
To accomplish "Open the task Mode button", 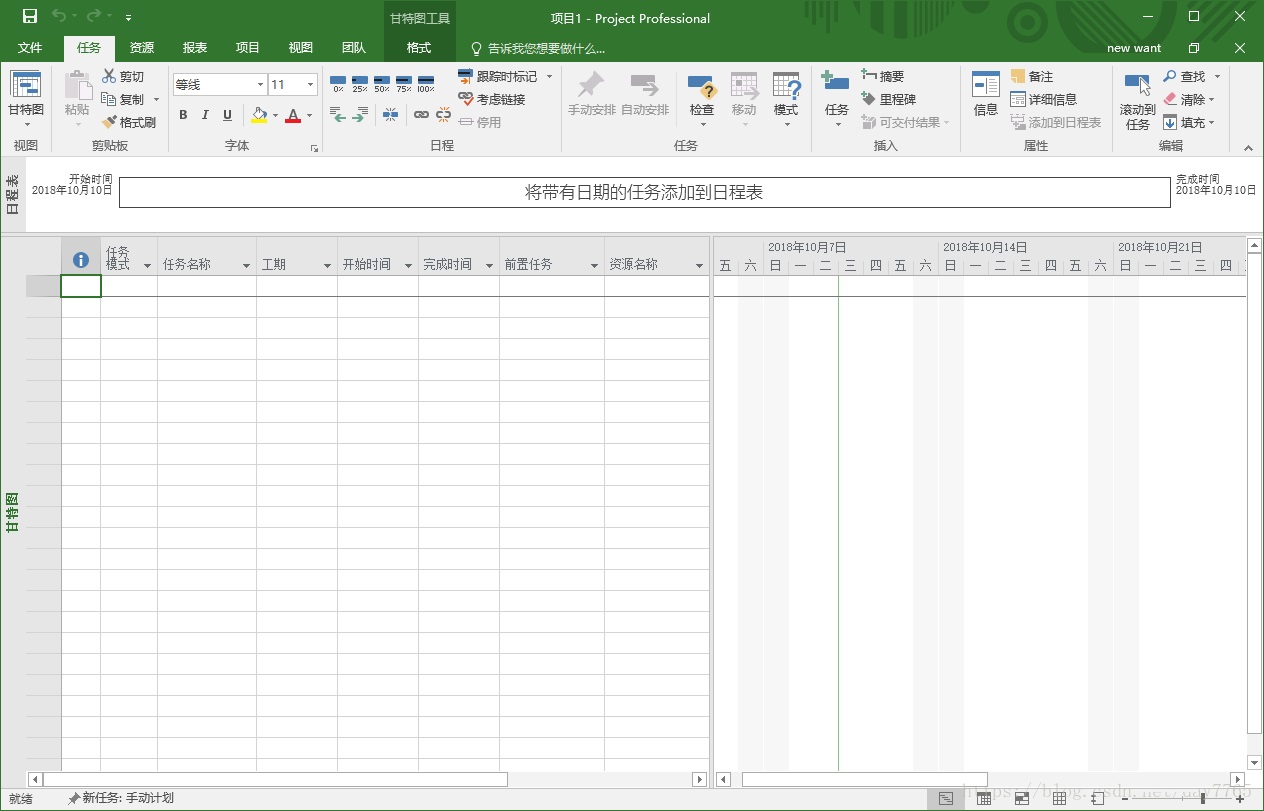I will click(x=786, y=99).
